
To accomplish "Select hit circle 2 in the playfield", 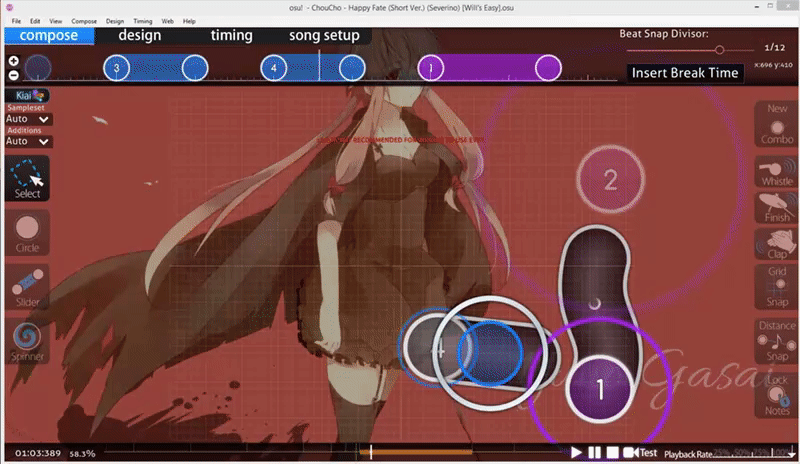I will [x=610, y=179].
